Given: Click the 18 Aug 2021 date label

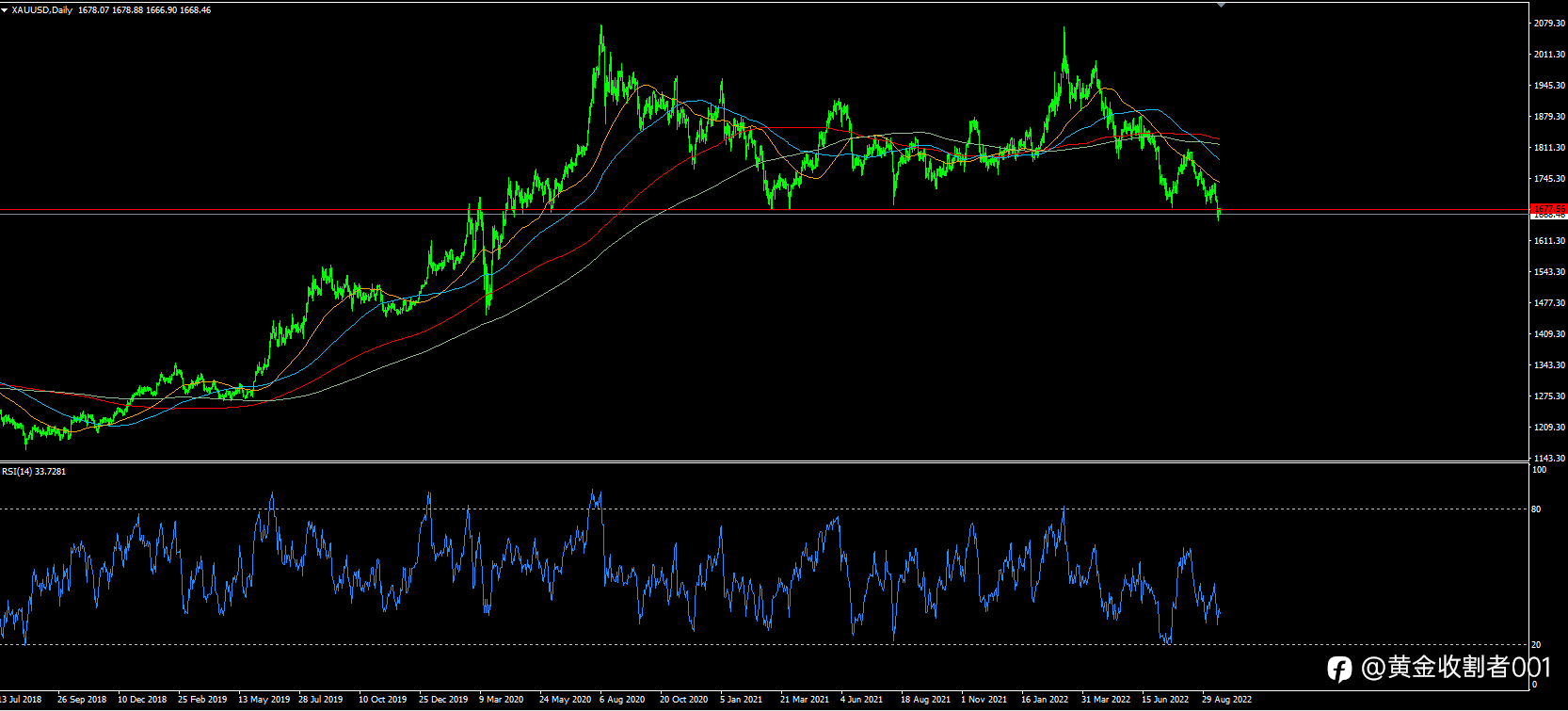Looking at the screenshot, I should 926,700.
